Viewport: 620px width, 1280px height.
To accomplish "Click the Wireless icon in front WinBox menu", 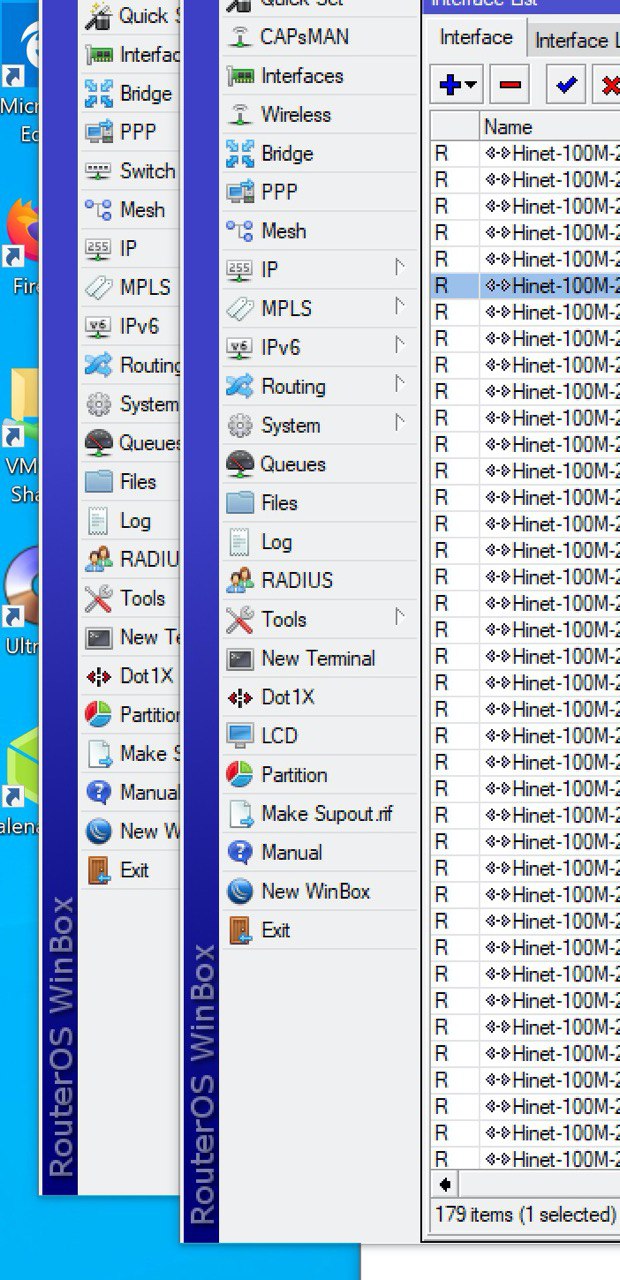I will [240, 115].
